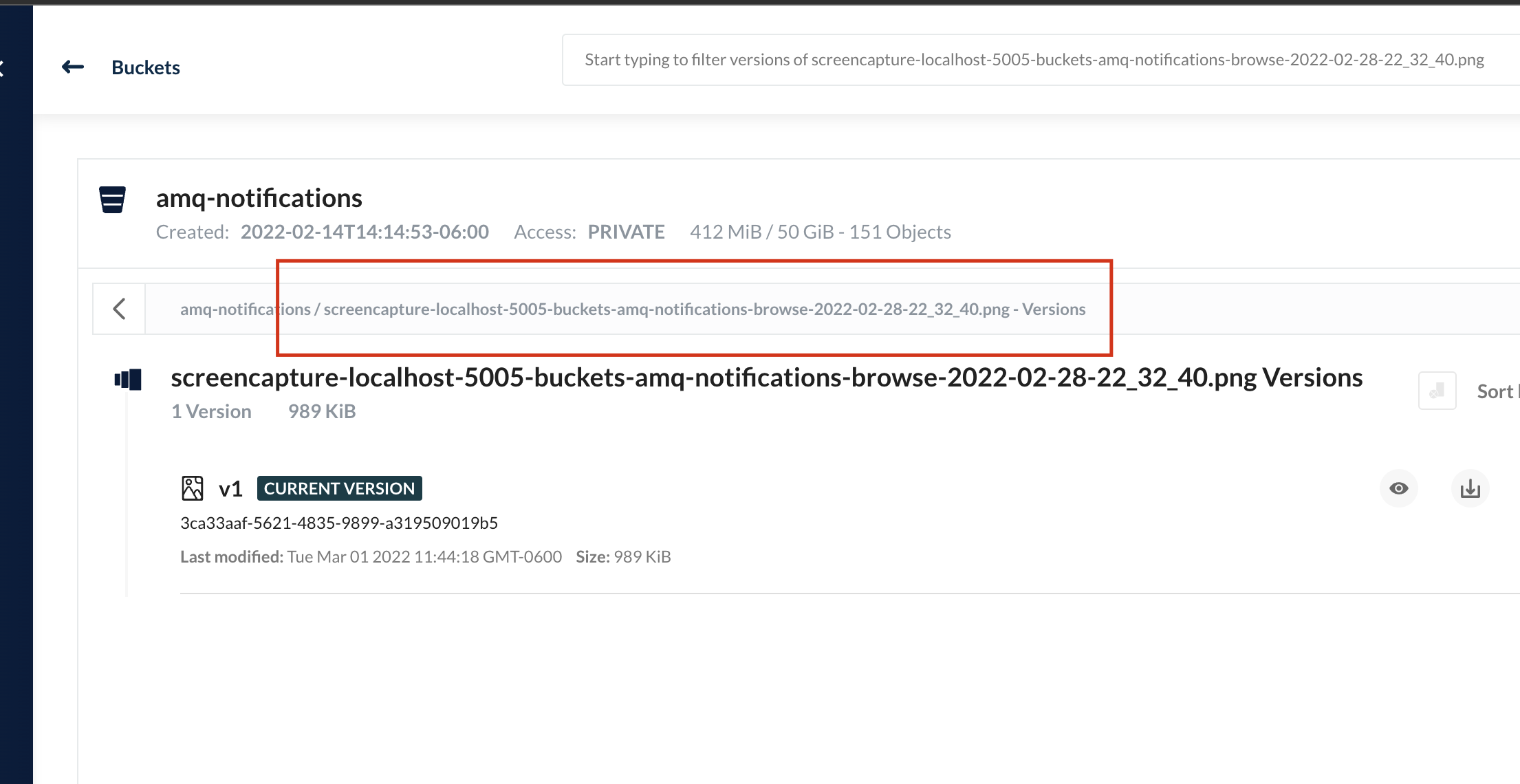Click the bucket icon beside amq-notifications
The image size is (1520, 784).
(112, 199)
